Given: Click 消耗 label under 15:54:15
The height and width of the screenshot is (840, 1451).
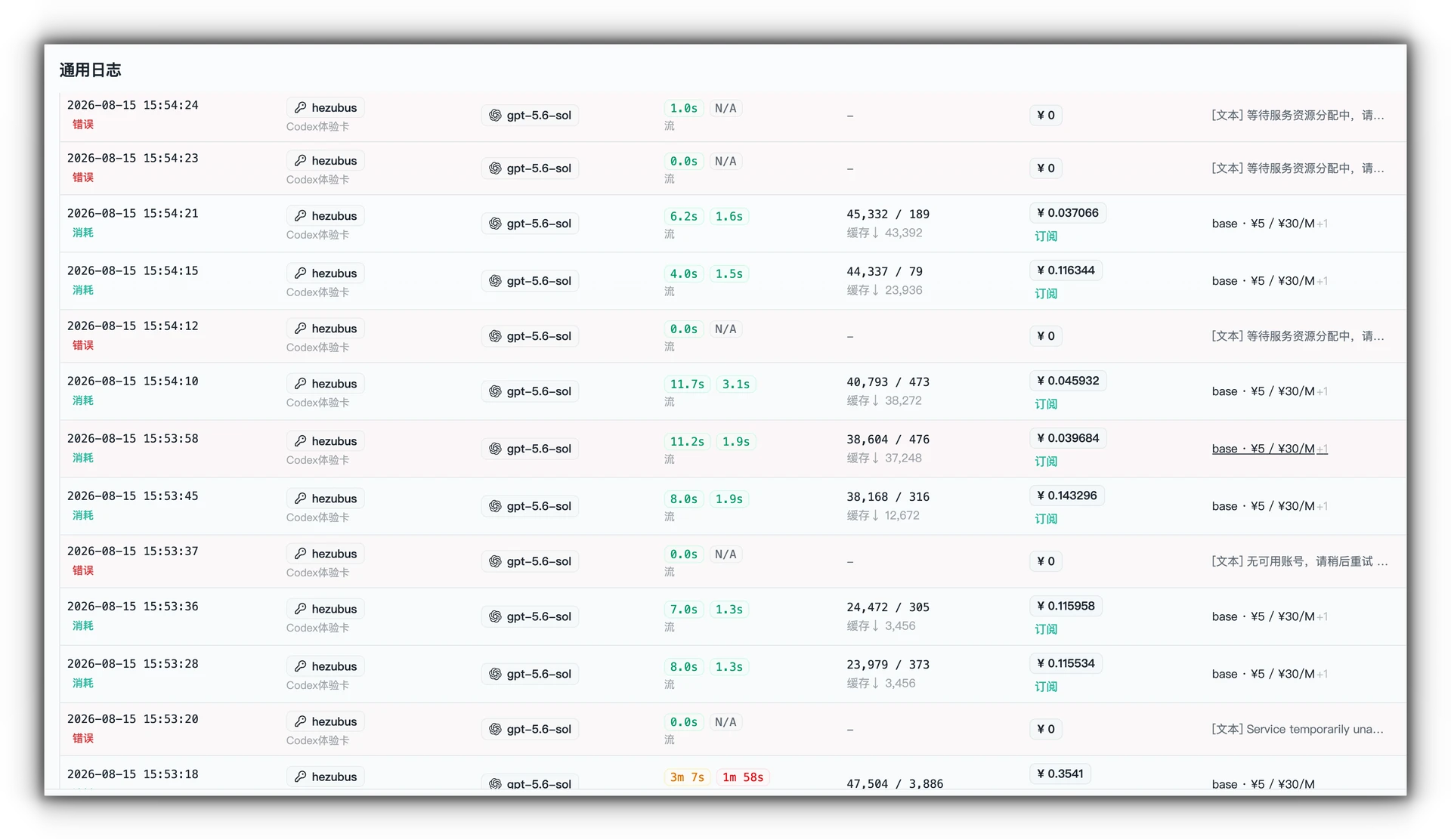Looking at the screenshot, I should 83,289.
